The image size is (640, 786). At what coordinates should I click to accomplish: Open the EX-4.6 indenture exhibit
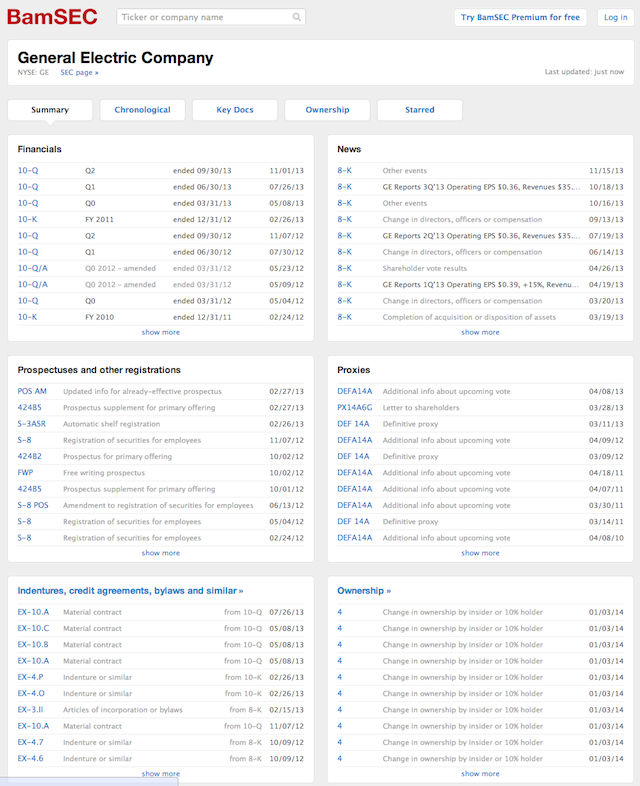pos(31,758)
